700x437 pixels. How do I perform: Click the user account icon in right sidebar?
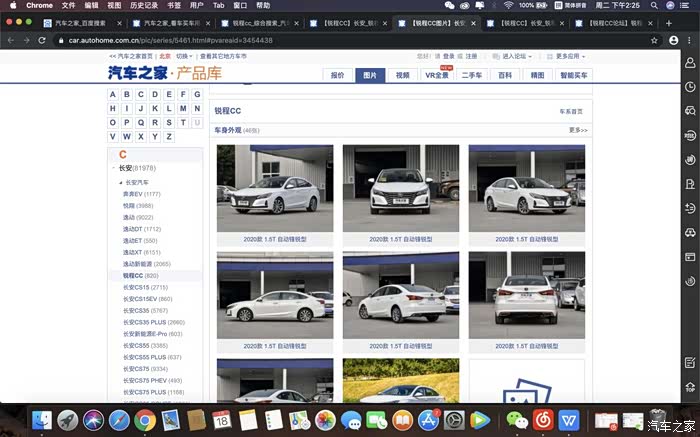point(690,63)
